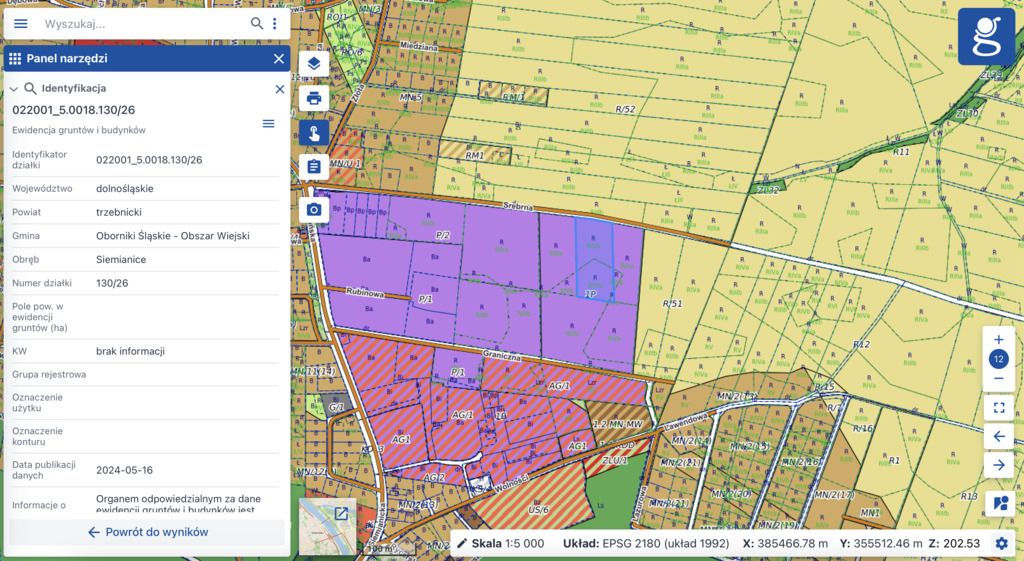This screenshot has width=1024, height=561.
Task: Go to next map view
Action: tap(998, 465)
